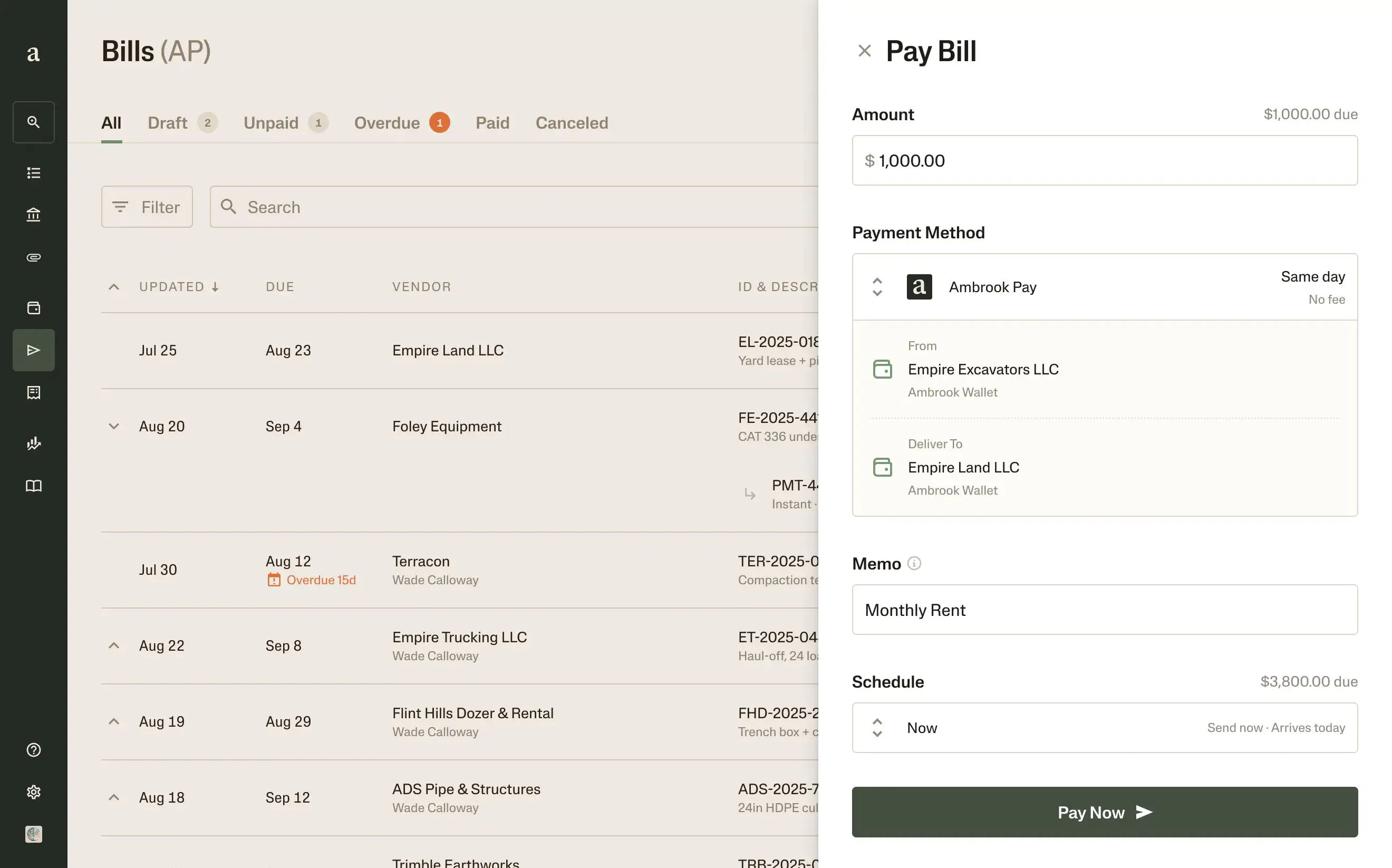Image resolution: width=1392 pixels, height=868 pixels.
Task: Click the vendor Empire Land LLC in table
Action: coord(448,350)
